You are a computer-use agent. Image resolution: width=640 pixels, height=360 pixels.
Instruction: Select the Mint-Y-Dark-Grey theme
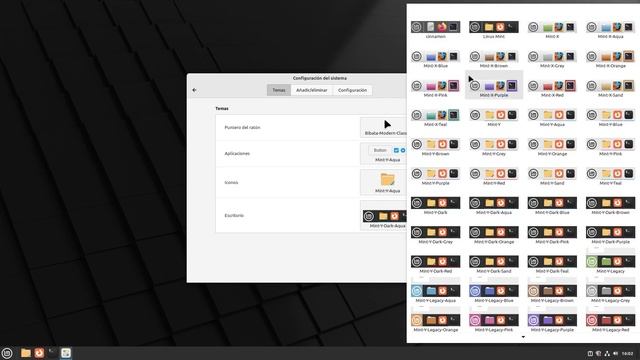point(436,235)
